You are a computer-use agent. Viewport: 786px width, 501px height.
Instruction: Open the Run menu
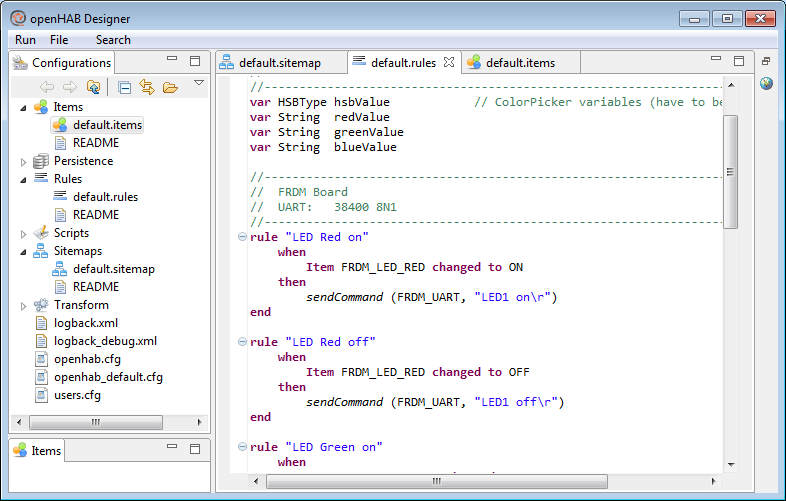pyautogui.click(x=26, y=40)
